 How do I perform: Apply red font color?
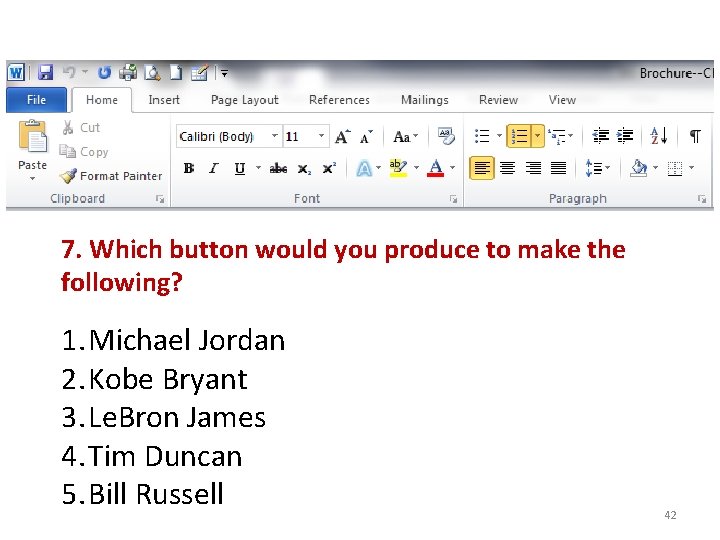[x=435, y=168]
